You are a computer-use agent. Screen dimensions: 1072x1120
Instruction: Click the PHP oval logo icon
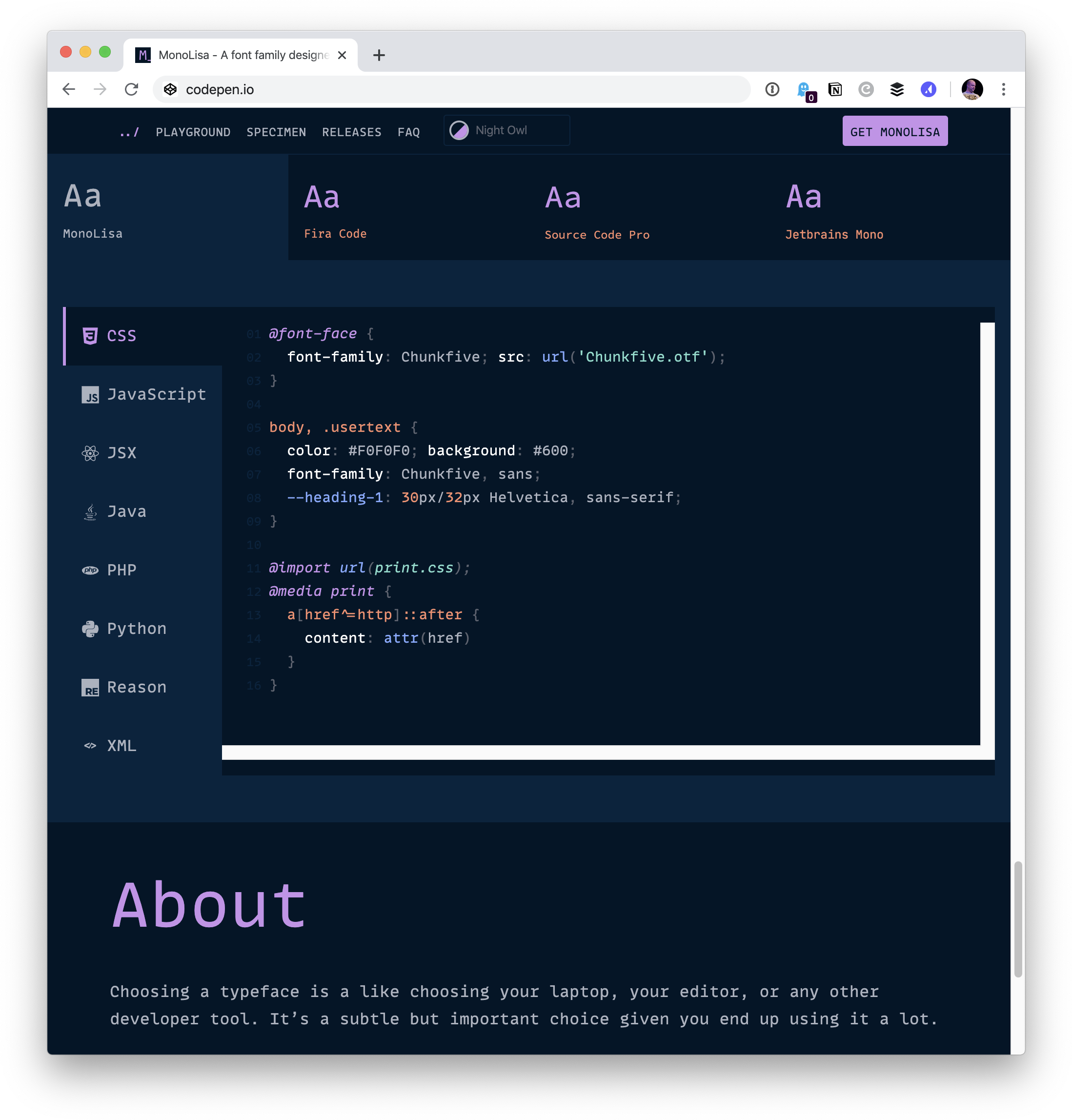click(90, 570)
